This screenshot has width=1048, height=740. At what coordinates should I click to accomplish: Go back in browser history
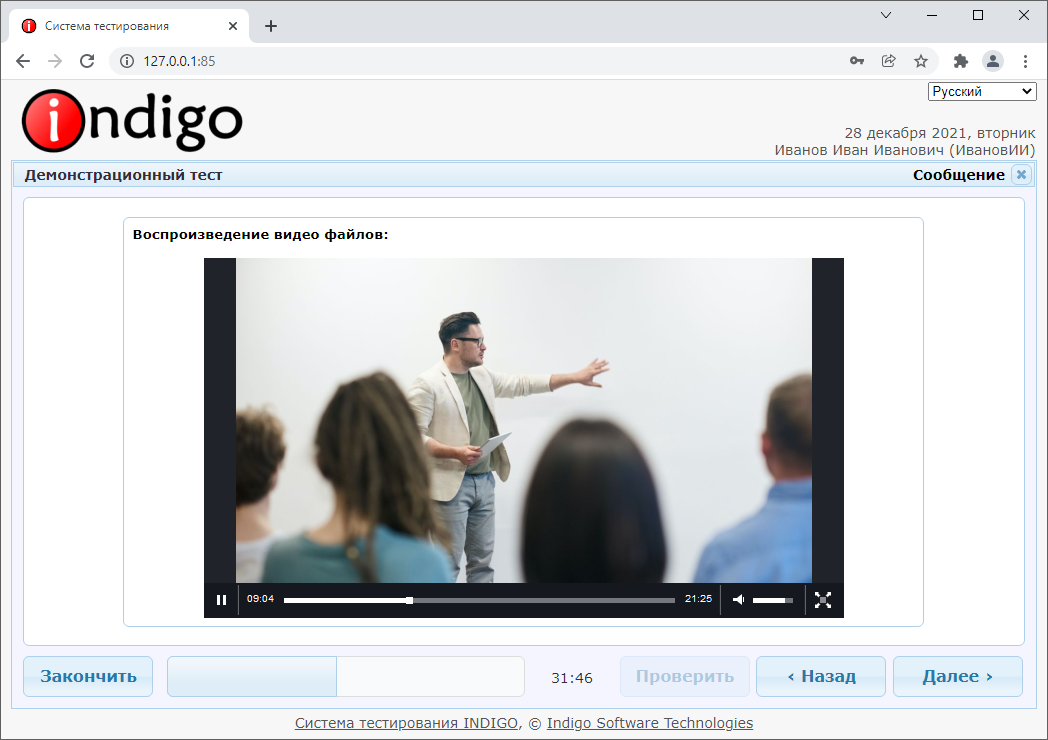pos(23,61)
